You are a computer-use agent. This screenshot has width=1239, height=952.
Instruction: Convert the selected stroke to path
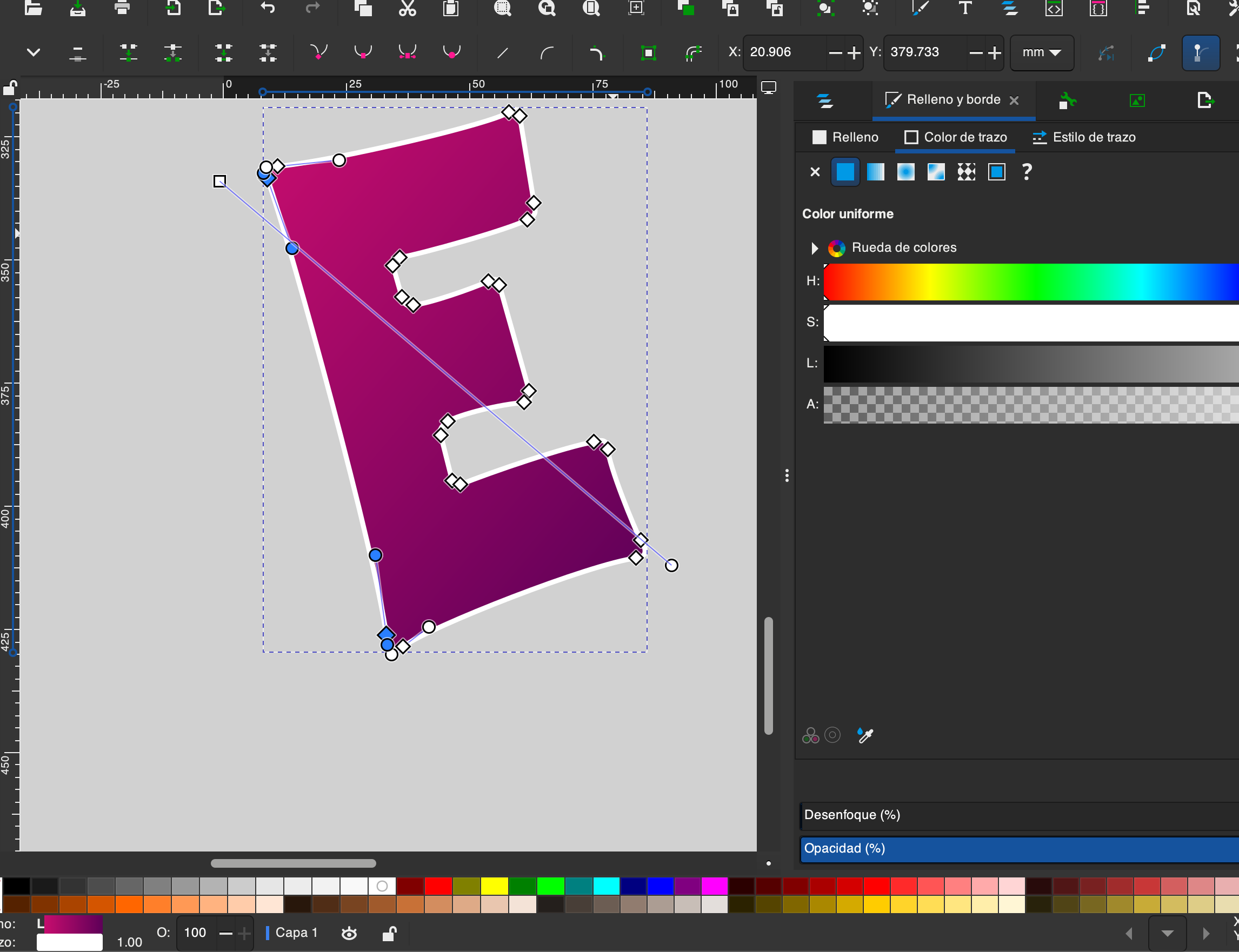[x=693, y=53]
